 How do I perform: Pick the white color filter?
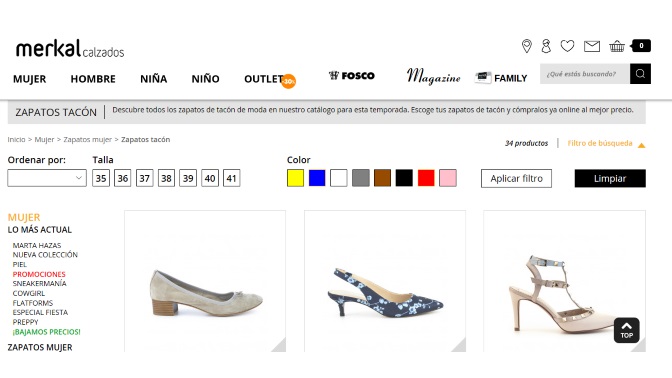pos(339,178)
